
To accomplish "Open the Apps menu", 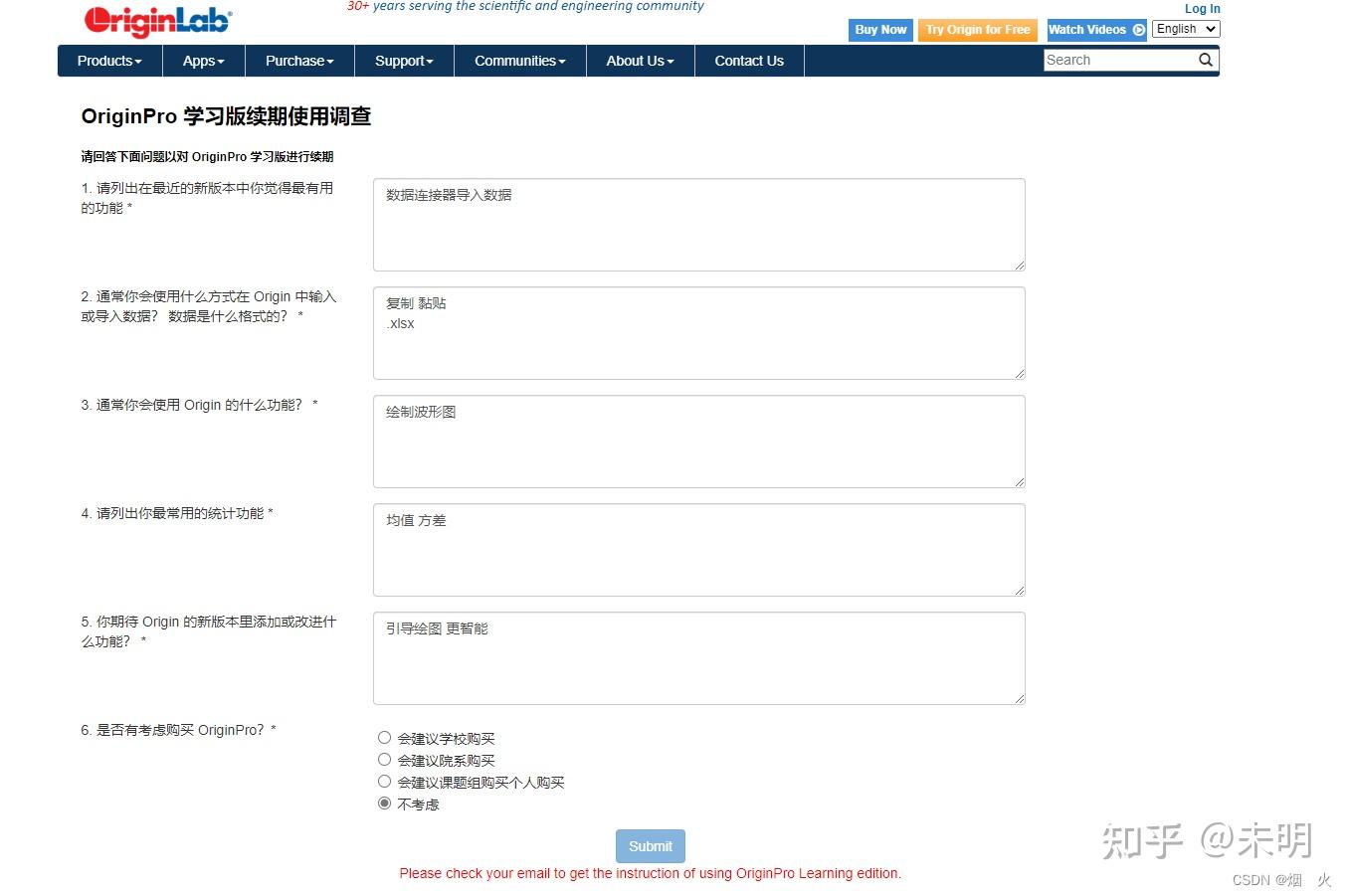I will 202,61.
